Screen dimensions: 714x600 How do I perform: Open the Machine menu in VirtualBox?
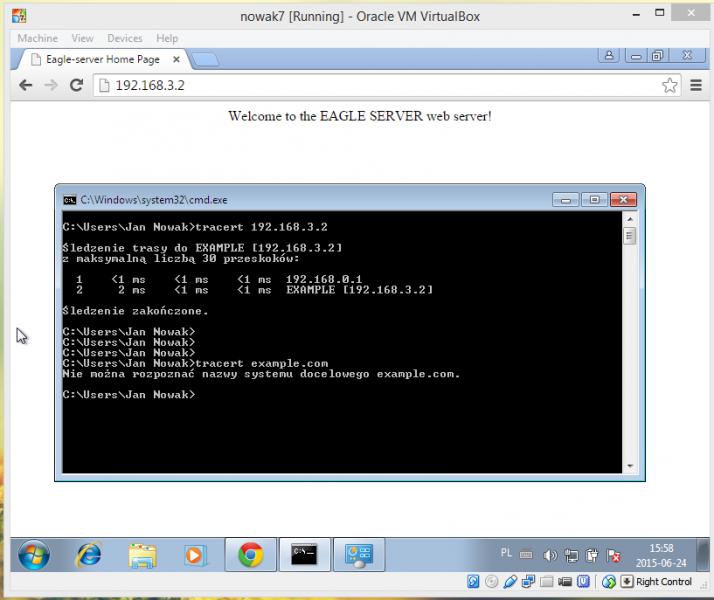click(37, 38)
